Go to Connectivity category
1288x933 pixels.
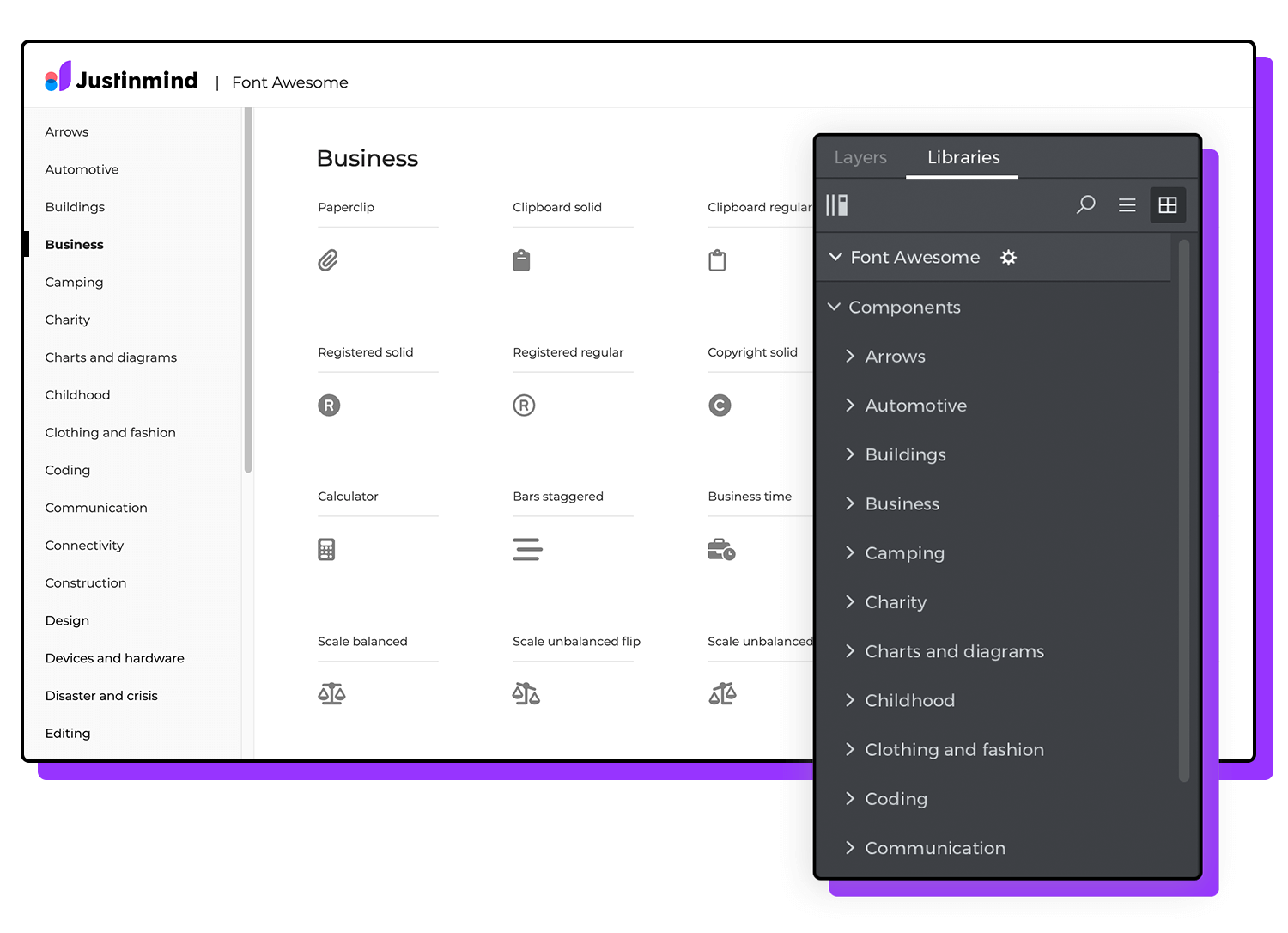(84, 546)
